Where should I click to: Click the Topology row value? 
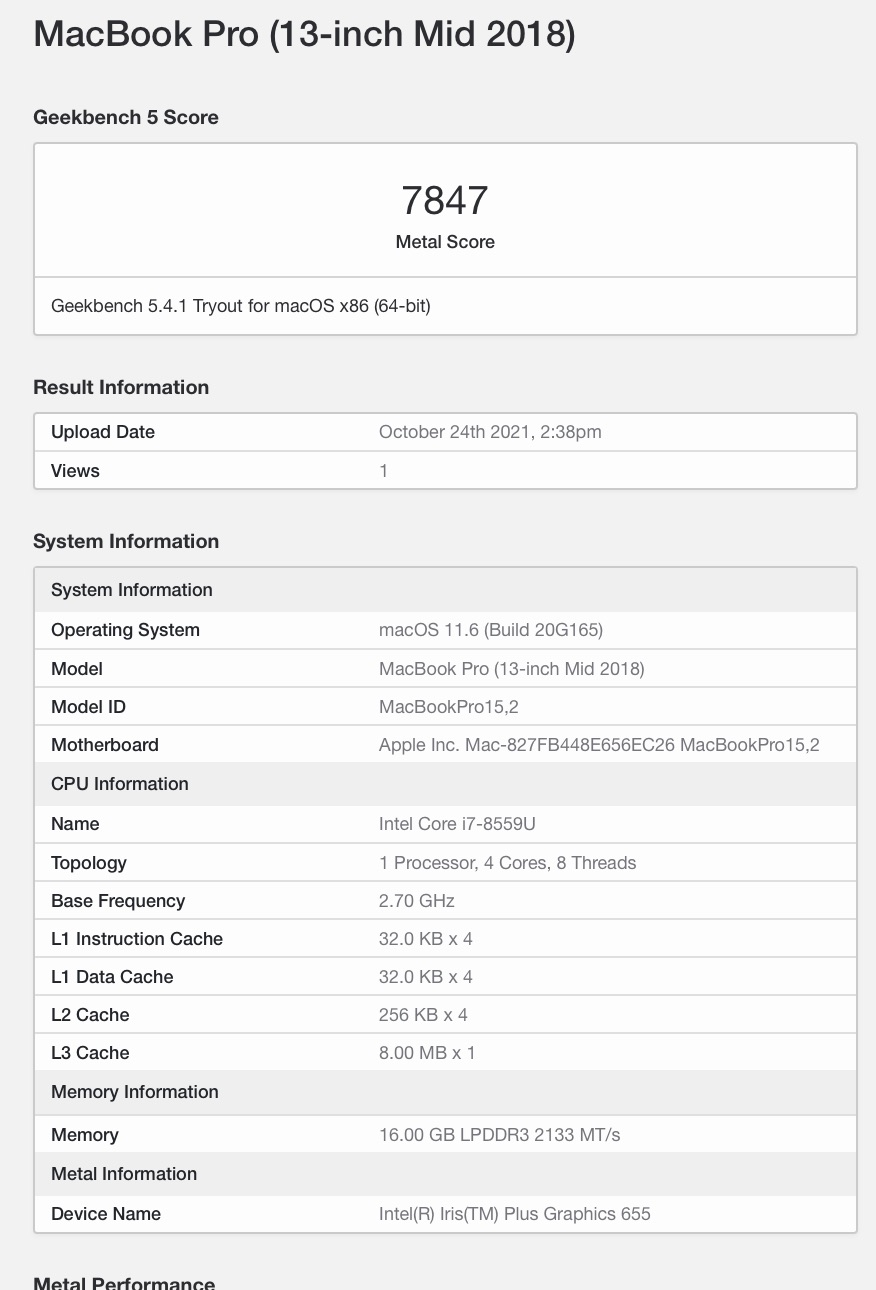508,863
